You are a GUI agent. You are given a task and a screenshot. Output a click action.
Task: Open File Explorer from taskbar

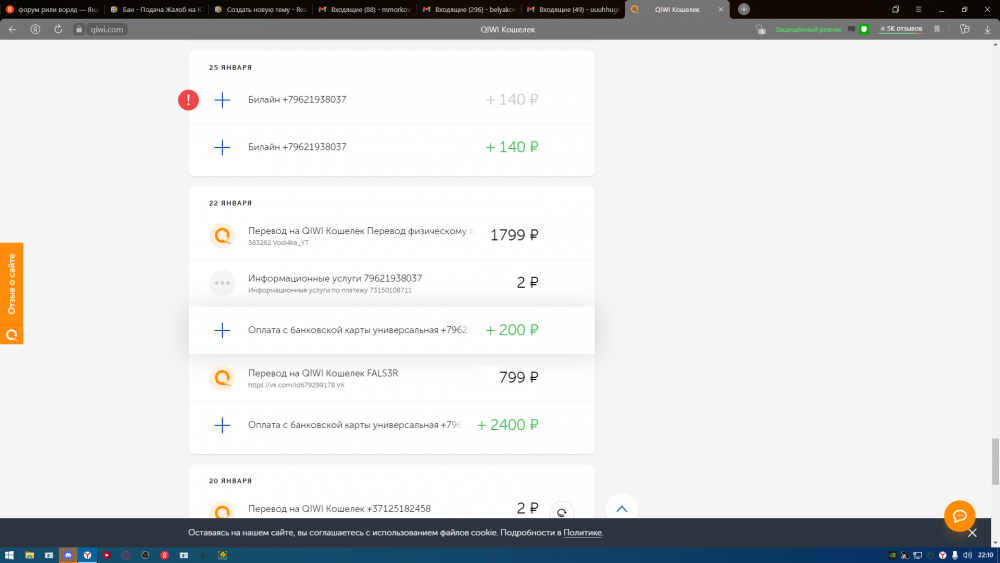[x=29, y=555]
